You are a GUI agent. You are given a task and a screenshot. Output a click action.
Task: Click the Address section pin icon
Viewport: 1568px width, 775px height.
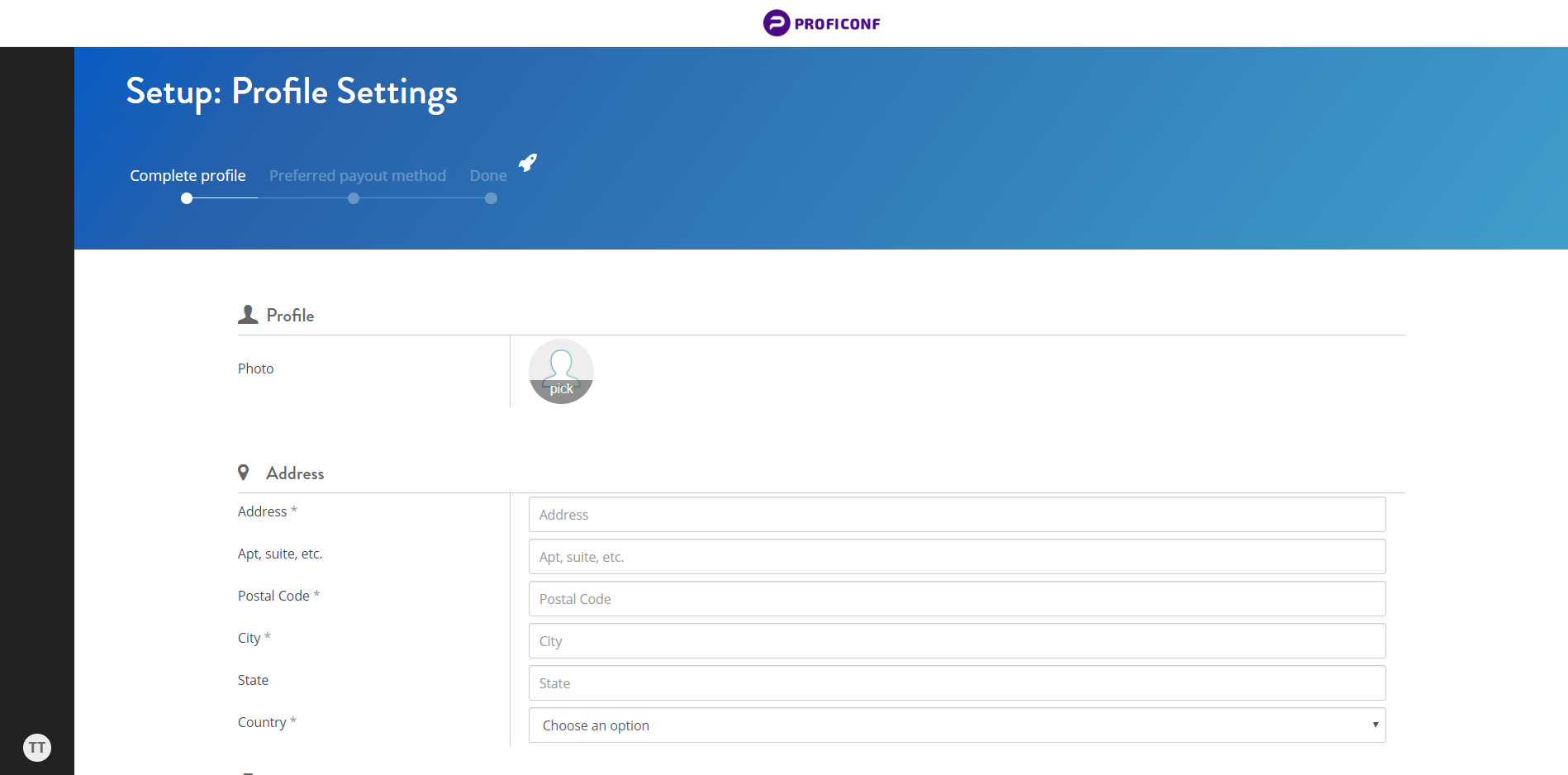coord(244,473)
